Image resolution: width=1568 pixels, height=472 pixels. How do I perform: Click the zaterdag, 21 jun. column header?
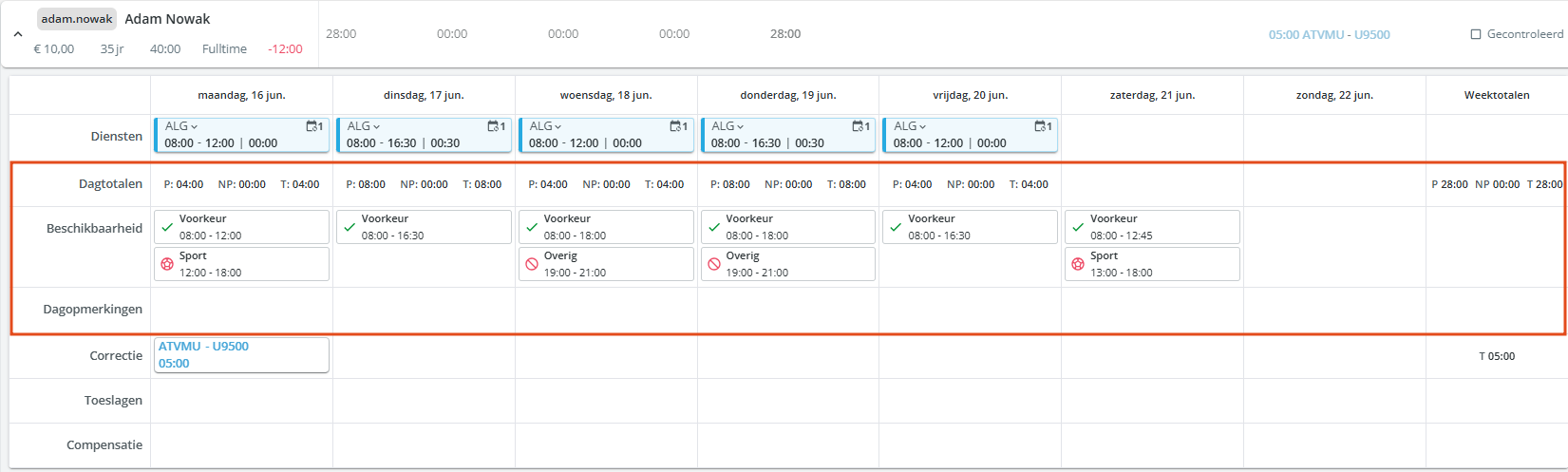1152,95
